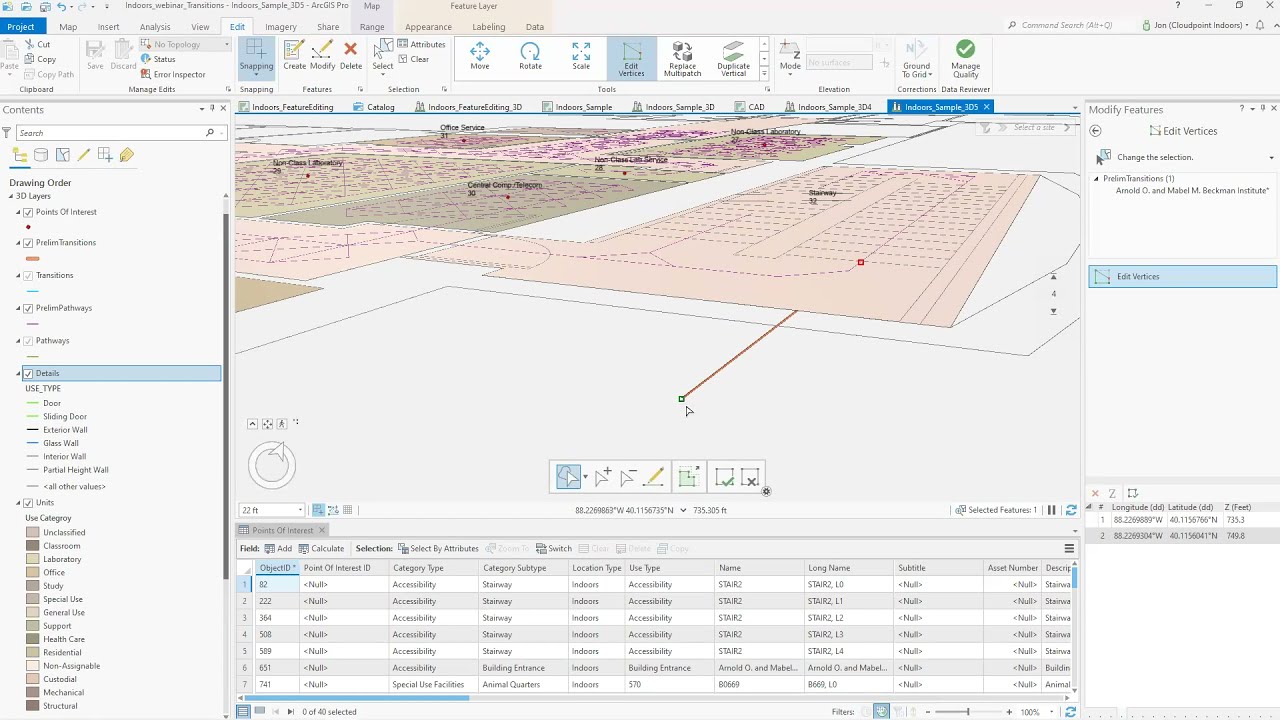Viewport: 1280px width, 720px height.
Task: Toggle Transitions layer visibility
Action: [x=28, y=276]
